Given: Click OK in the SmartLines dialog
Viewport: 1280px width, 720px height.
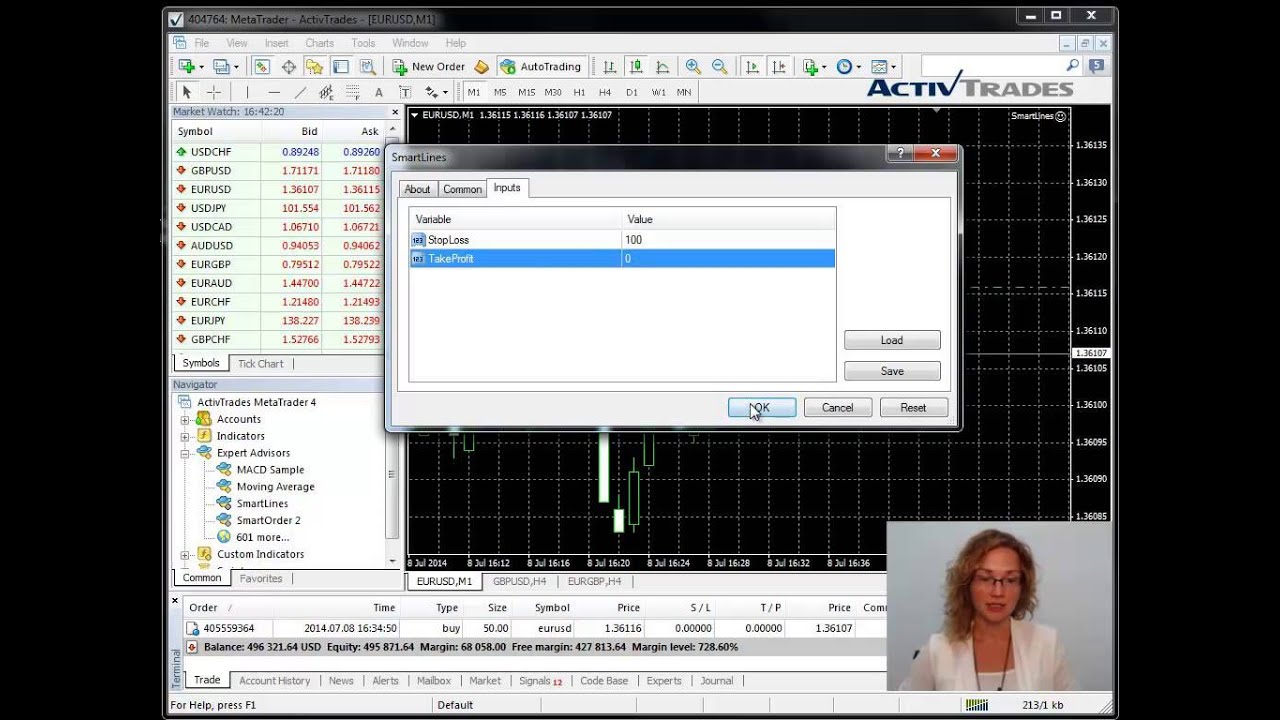Looking at the screenshot, I should point(762,408).
